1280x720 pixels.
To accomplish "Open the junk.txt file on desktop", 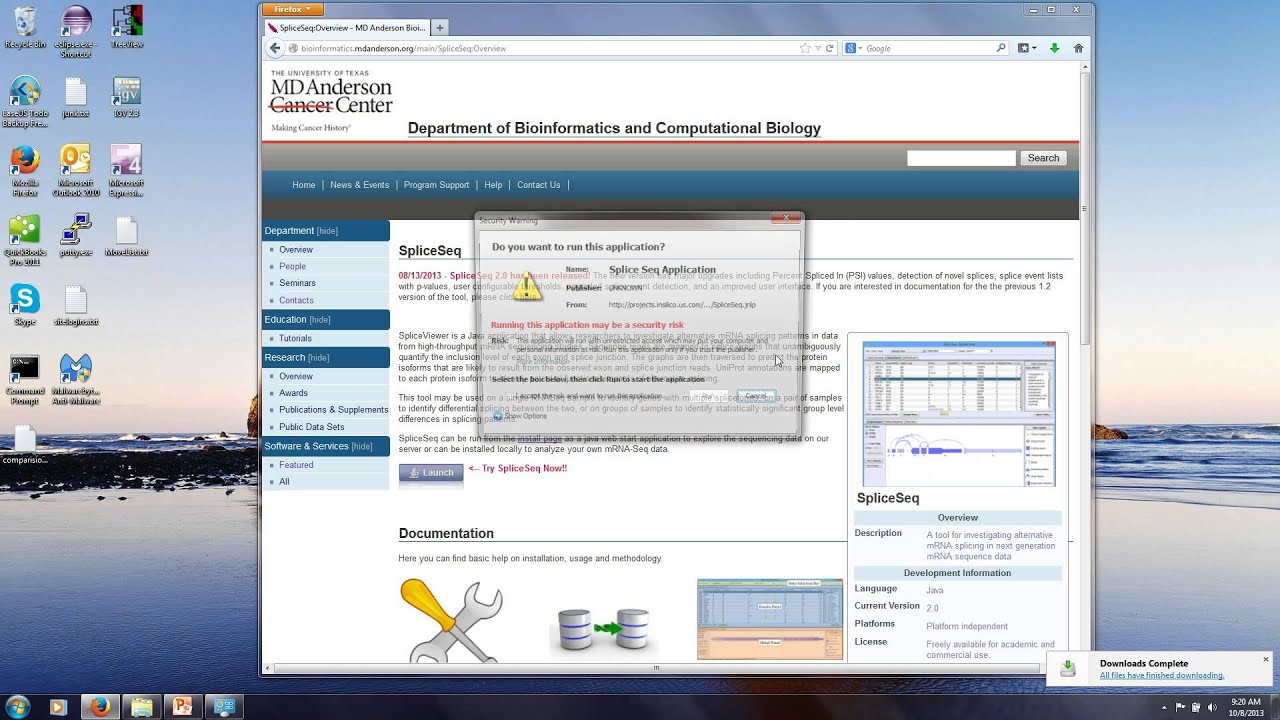I will pos(76,97).
